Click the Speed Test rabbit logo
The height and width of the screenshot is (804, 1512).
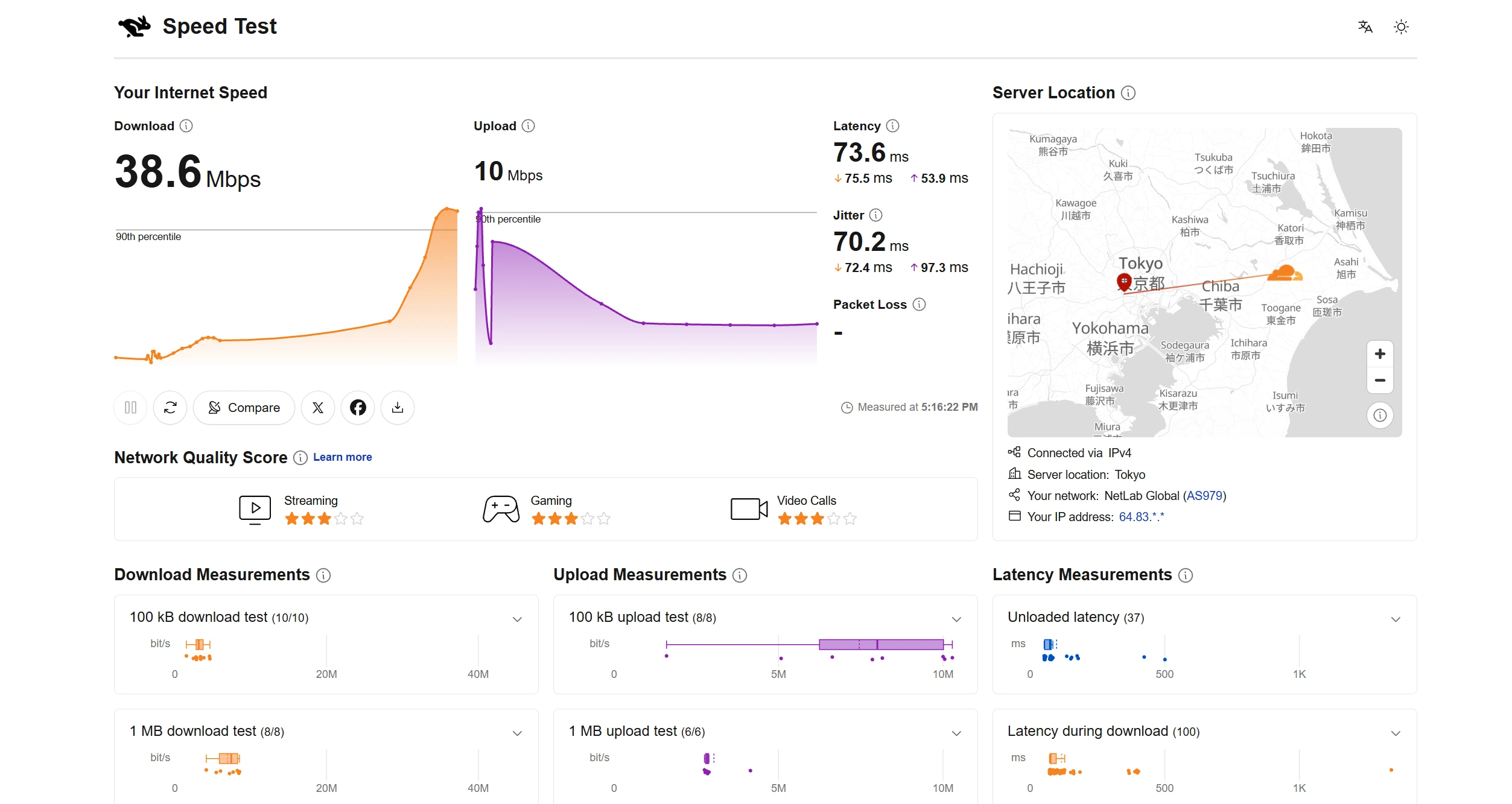[135, 27]
